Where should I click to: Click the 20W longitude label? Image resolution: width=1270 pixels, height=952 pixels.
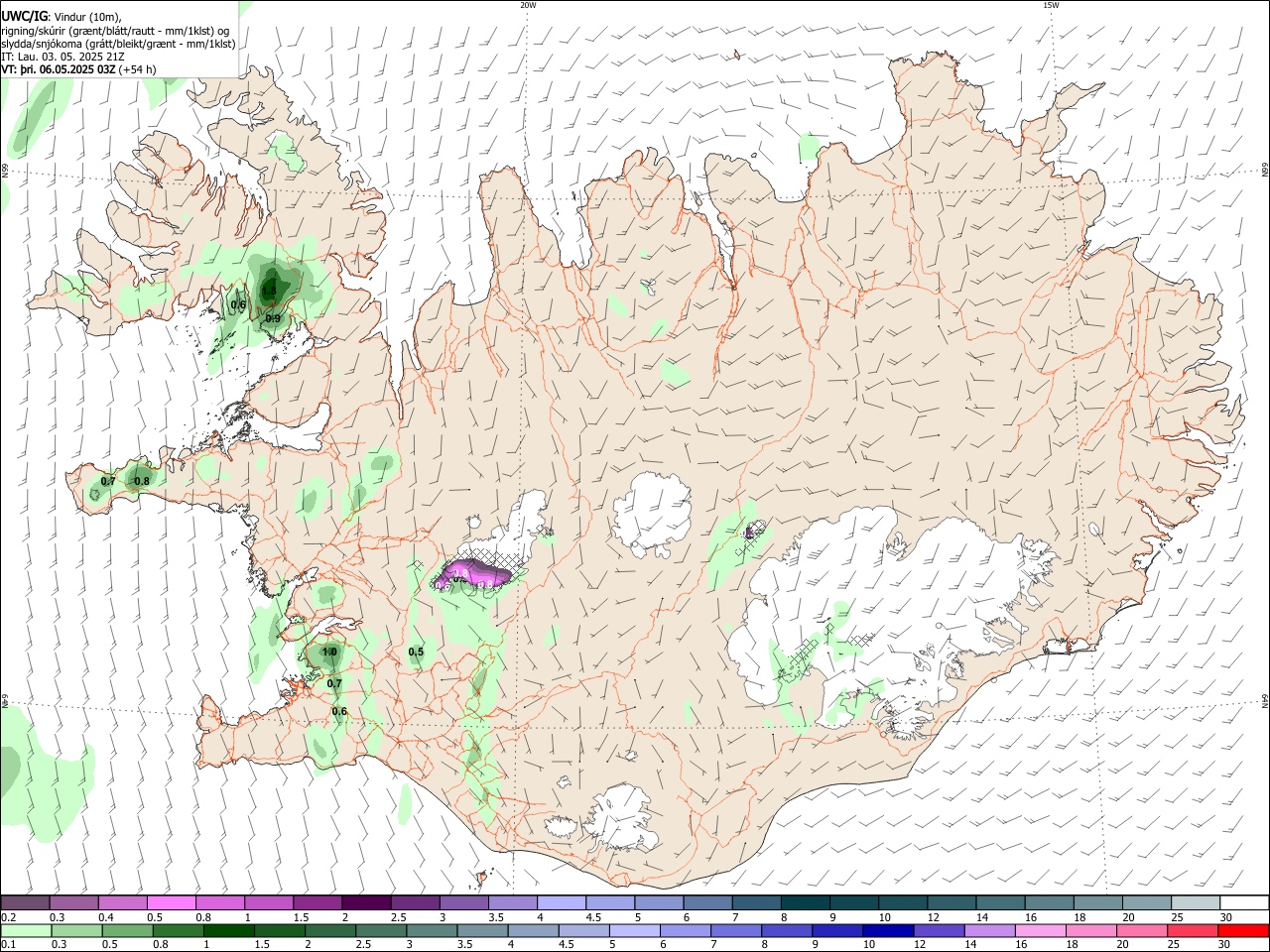point(528,5)
